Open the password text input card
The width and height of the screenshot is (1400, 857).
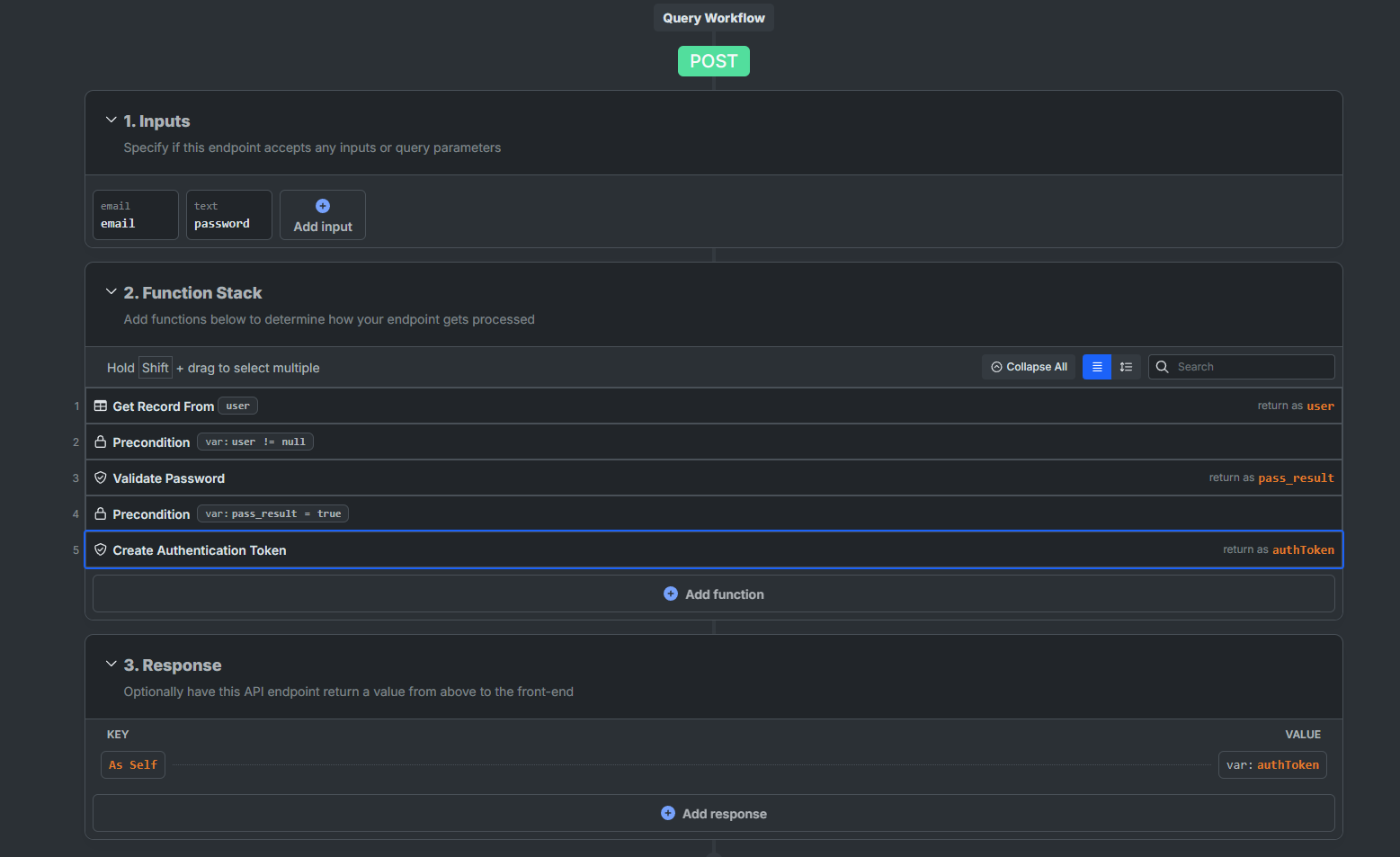pos(229,215)
